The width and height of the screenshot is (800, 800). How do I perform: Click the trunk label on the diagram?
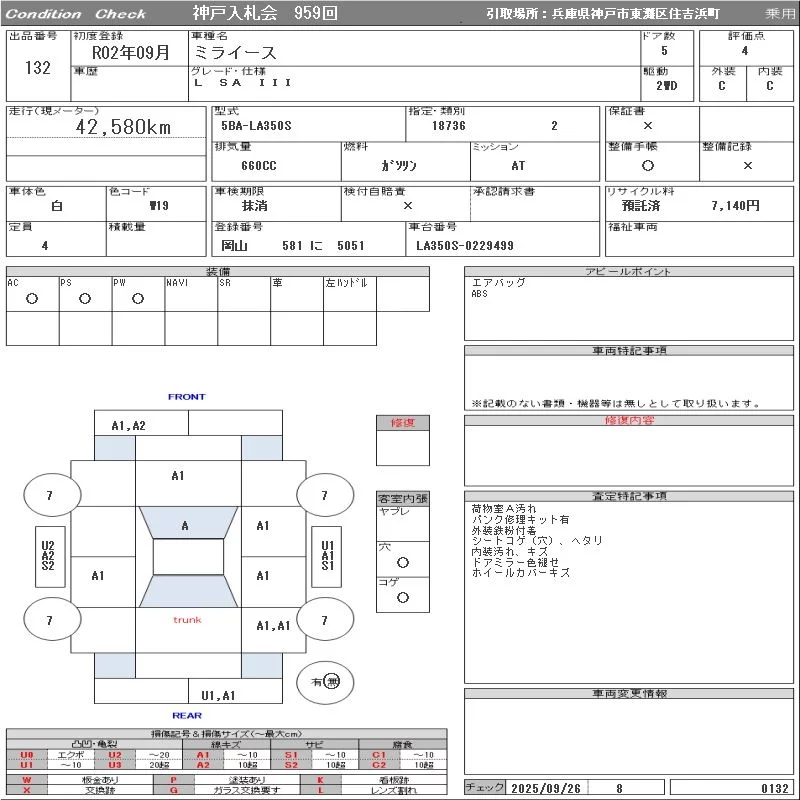click(x=187, y=620)
